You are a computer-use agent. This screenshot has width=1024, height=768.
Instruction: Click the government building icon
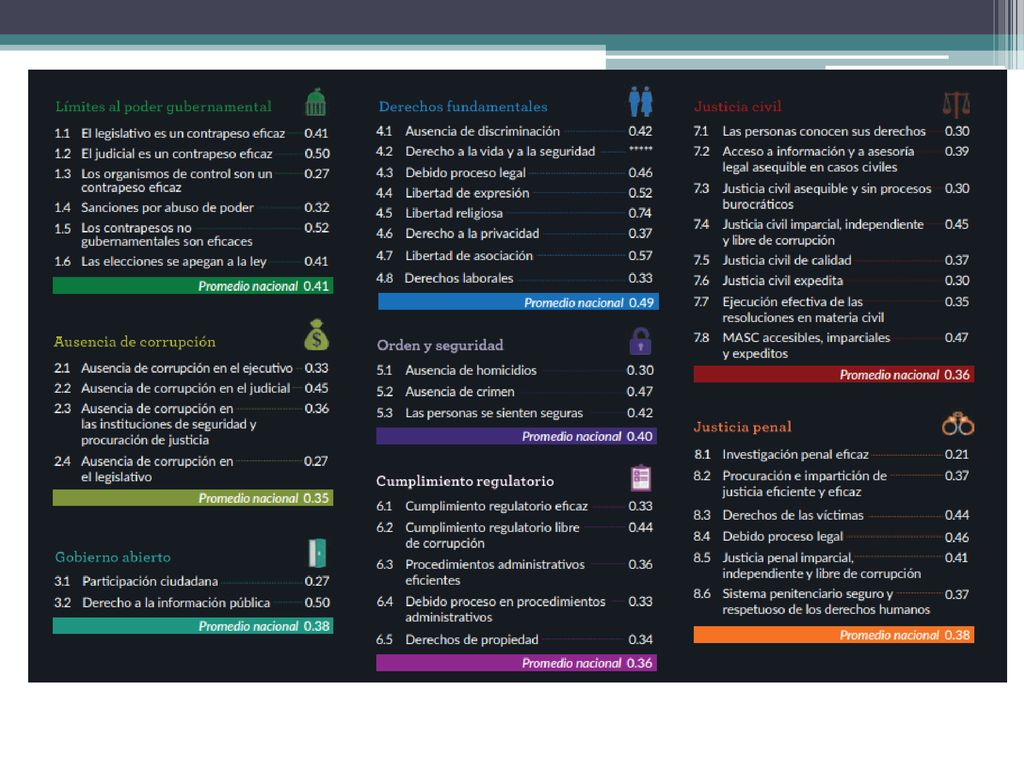pyautogui.click(x=315, y=103)
